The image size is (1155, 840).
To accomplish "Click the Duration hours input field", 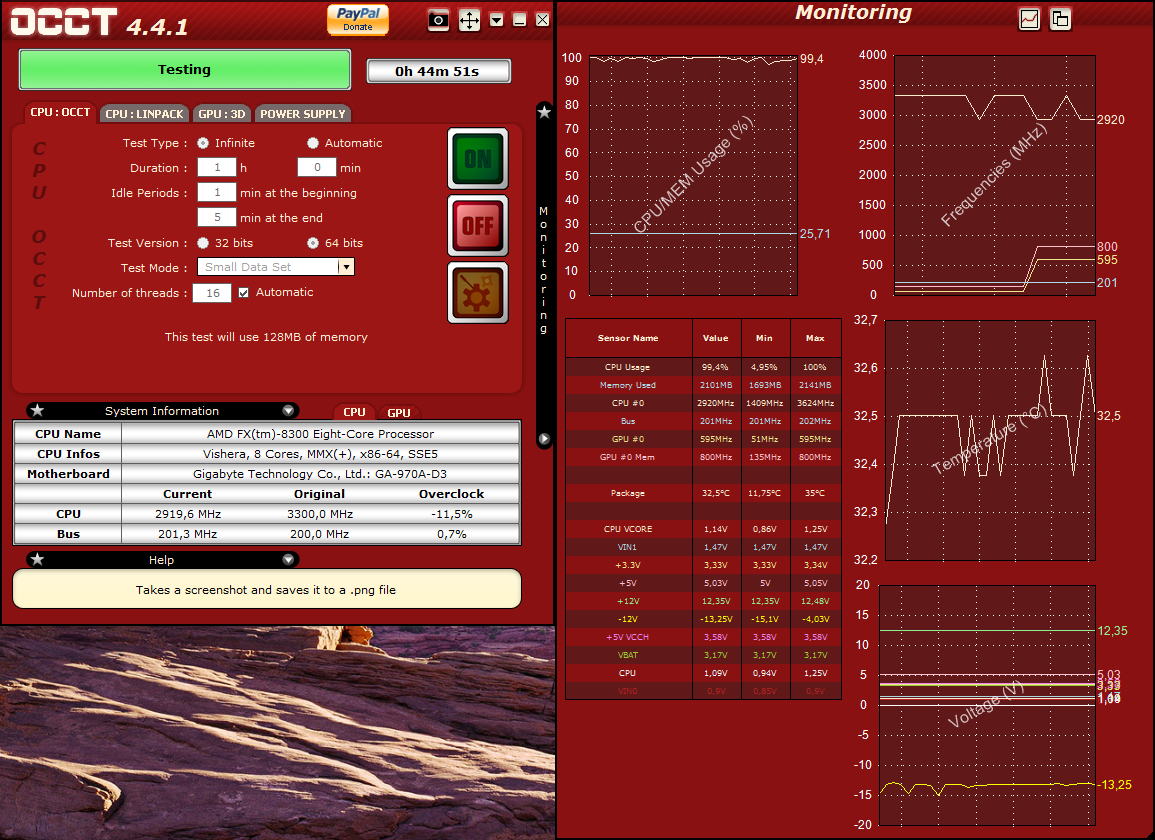I will [x=217, y=167].
